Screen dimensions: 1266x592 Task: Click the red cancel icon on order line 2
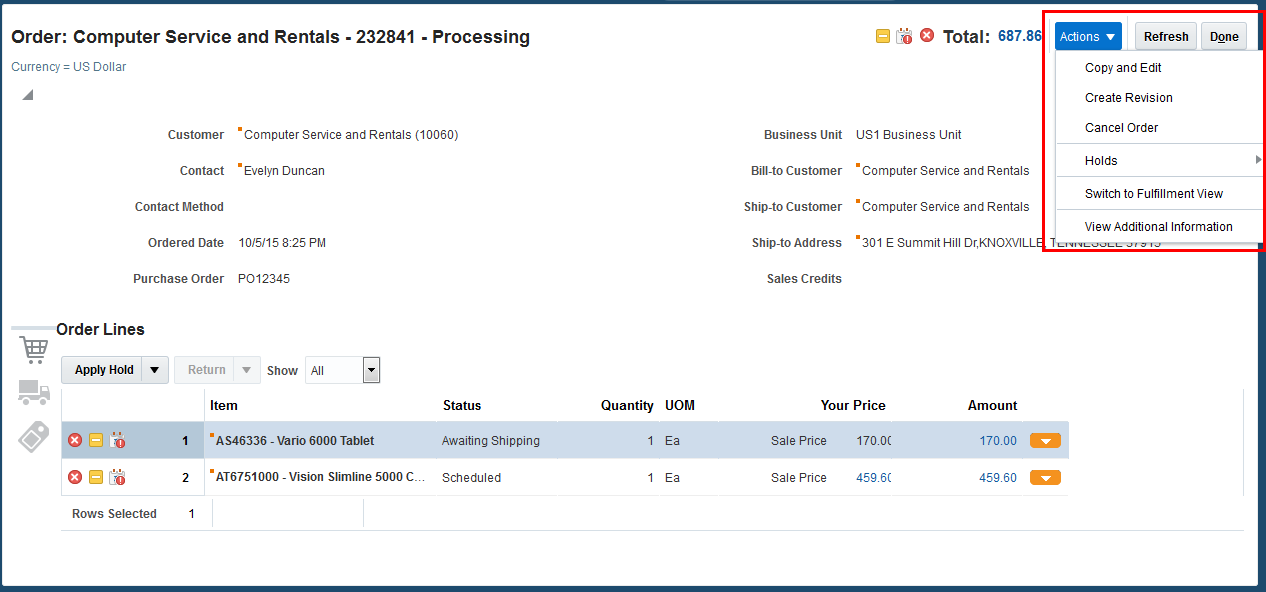(74, 477)
